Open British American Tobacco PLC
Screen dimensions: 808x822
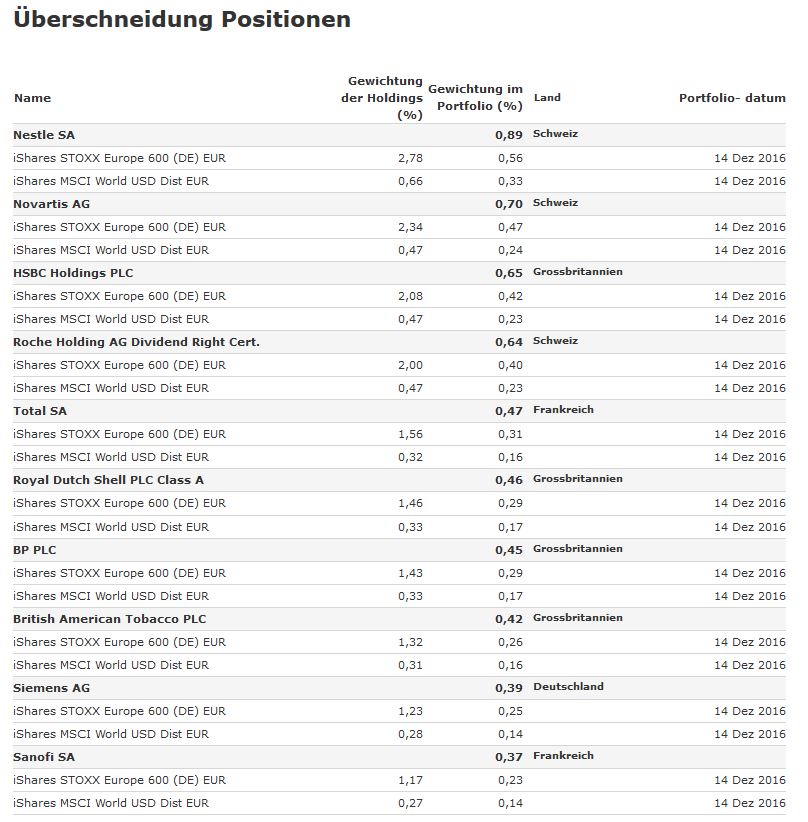pyautogui.click(x=109, y=618)
